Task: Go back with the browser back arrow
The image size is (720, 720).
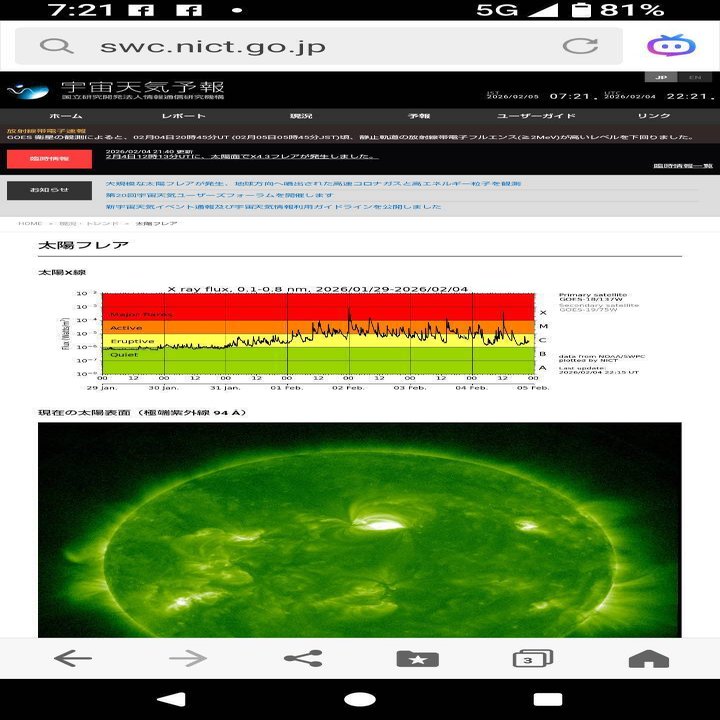Action: [x=73, y=658]
